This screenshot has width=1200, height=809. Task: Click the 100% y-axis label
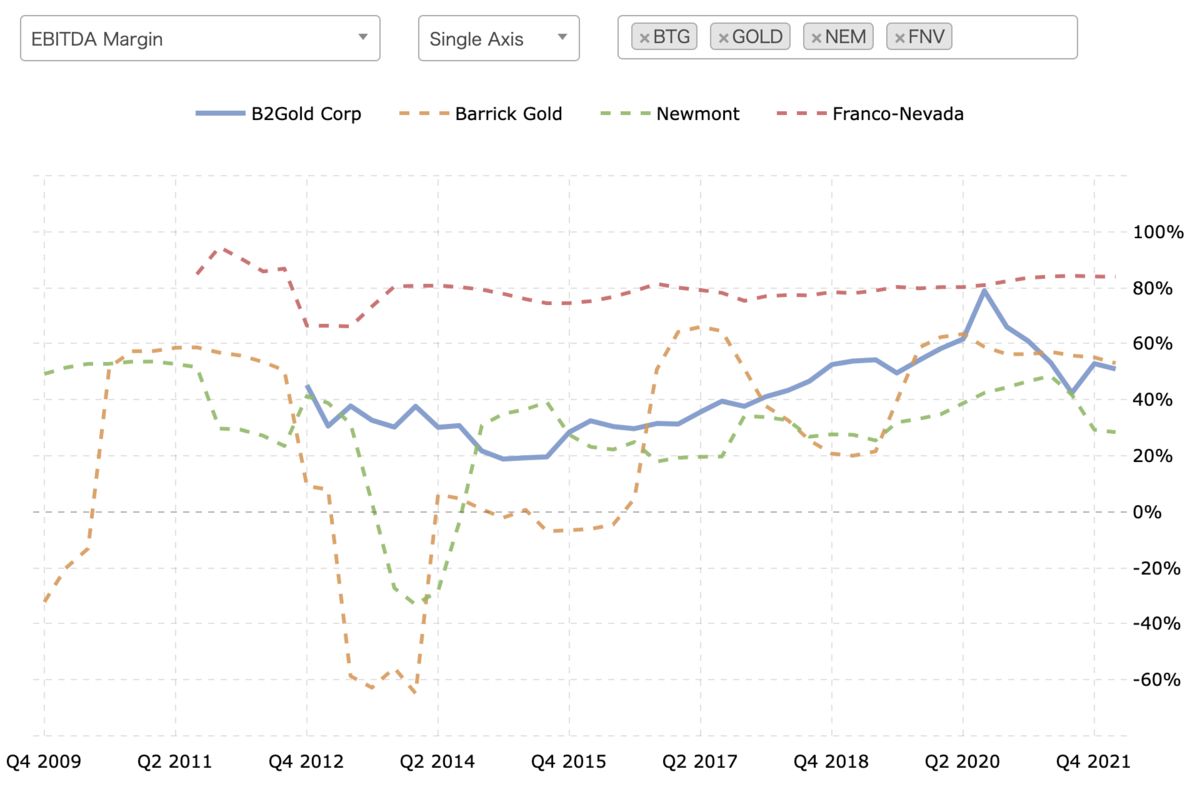point(1160,232)
